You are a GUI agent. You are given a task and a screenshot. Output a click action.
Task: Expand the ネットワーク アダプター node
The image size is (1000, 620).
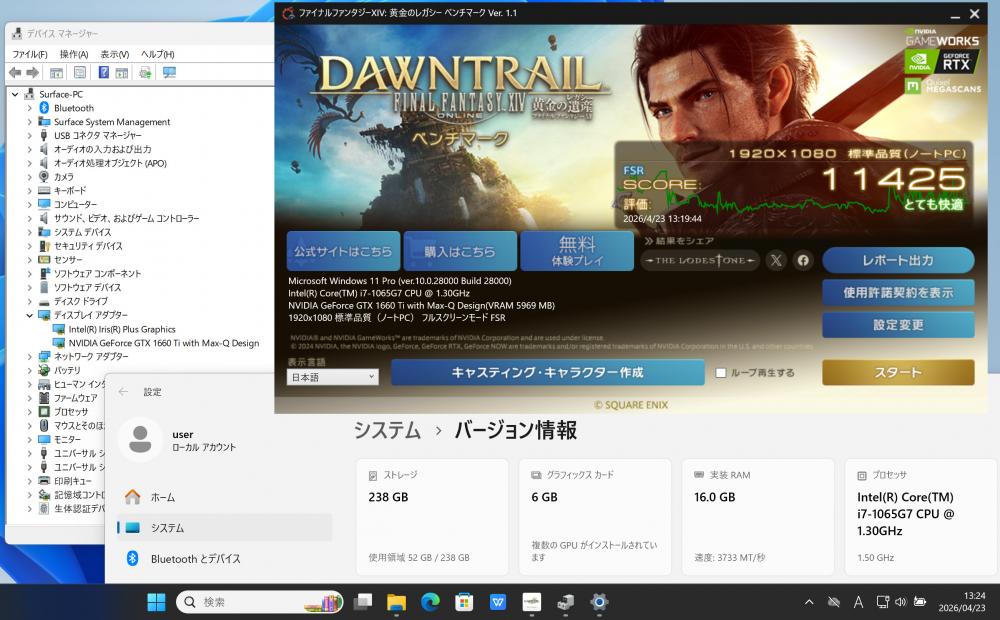pyautogui.click(x=29, y=357)
